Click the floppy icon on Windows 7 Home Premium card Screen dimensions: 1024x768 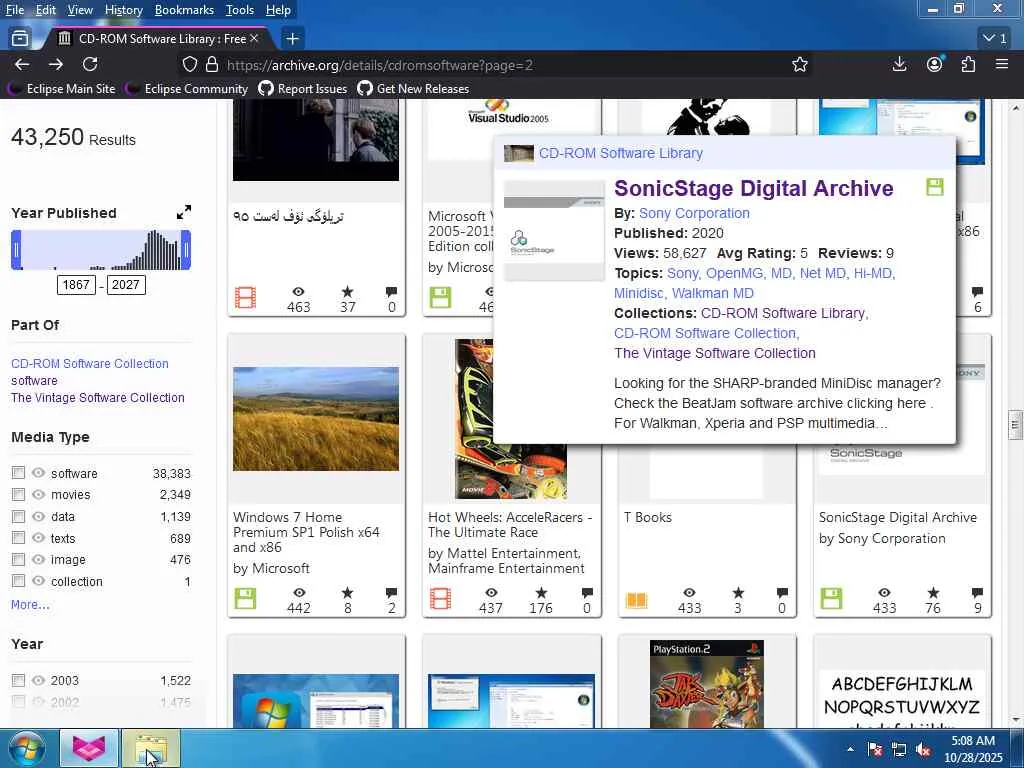pos(246,598)
